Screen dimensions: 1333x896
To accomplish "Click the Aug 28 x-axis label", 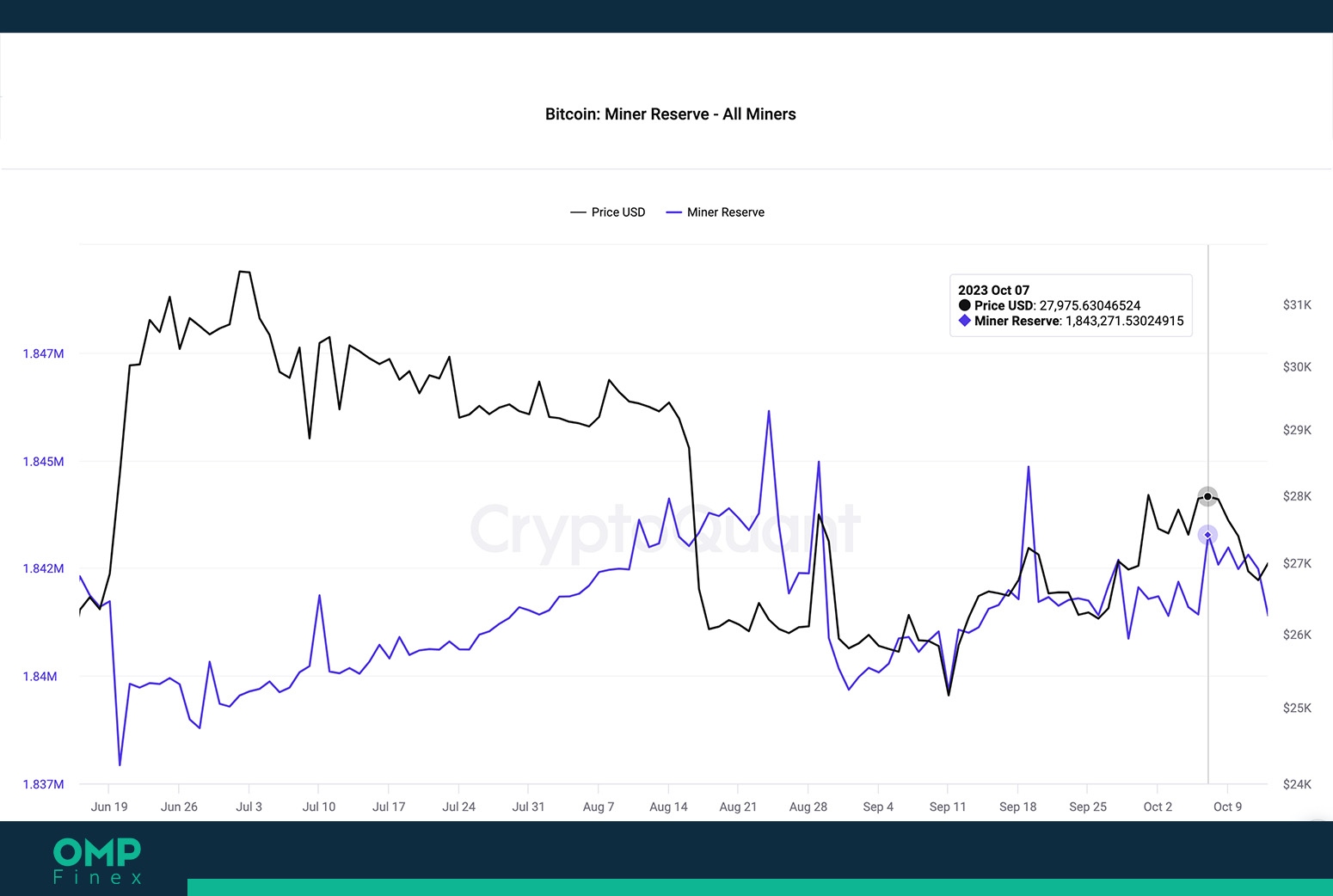I will (808, 807).
